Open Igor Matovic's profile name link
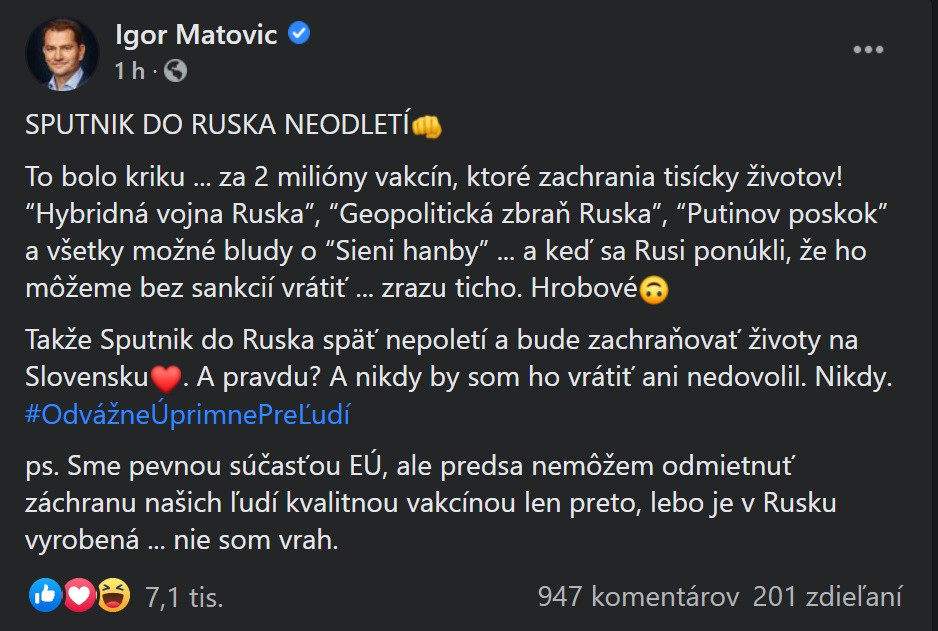The image size is (938, 631). pyautogui.click(x=198, y=35)
